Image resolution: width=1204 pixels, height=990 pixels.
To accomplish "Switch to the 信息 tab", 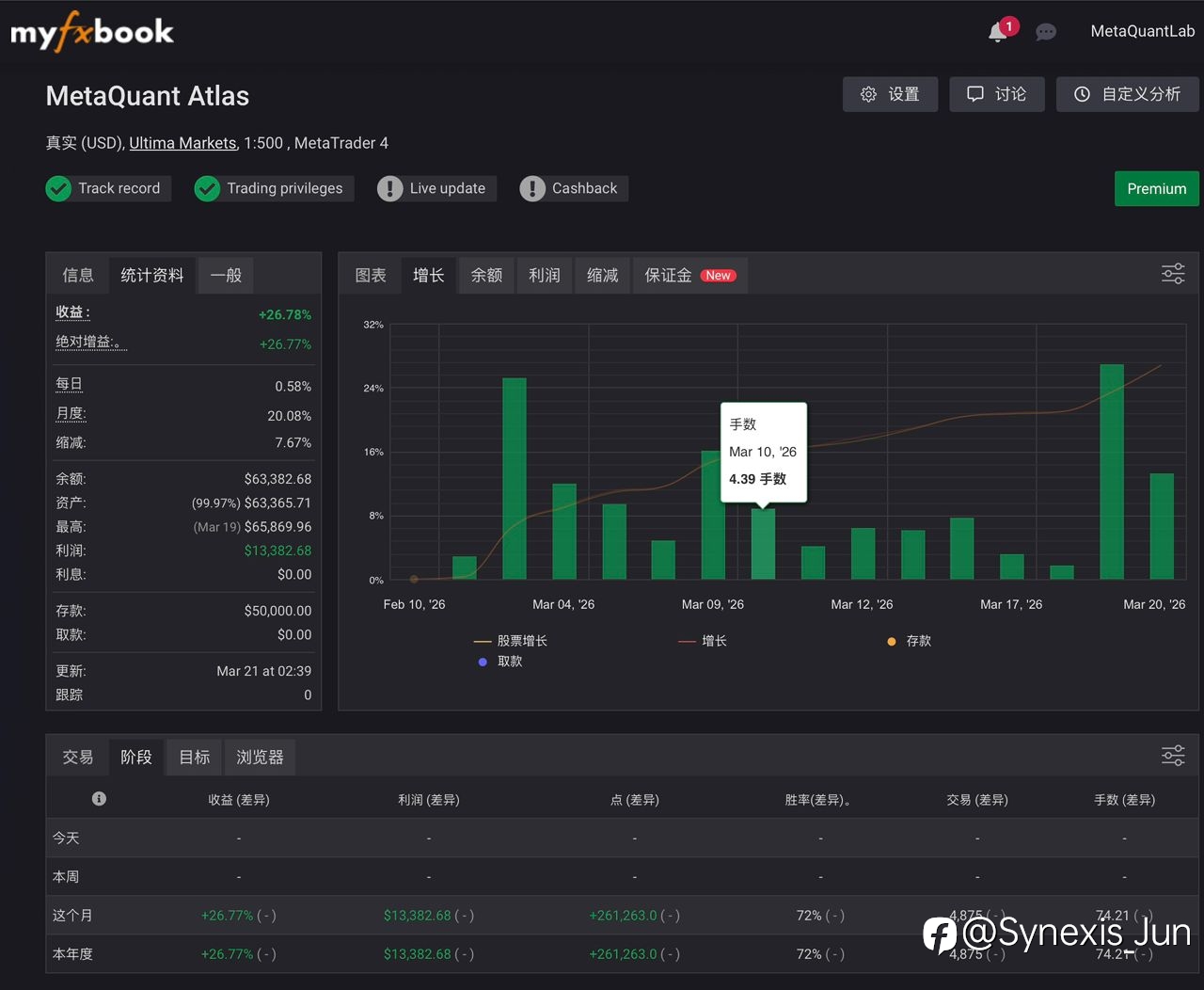I will pos(78,276).
